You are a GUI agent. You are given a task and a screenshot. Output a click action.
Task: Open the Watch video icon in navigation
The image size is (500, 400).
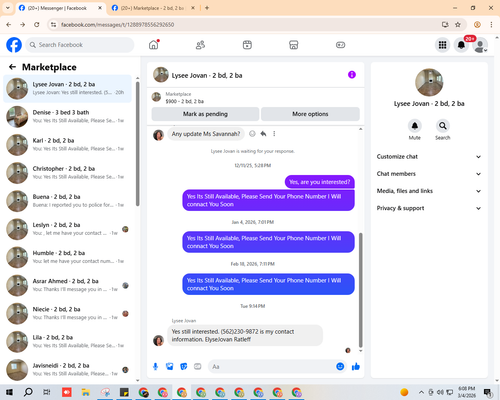pos(247,45)
